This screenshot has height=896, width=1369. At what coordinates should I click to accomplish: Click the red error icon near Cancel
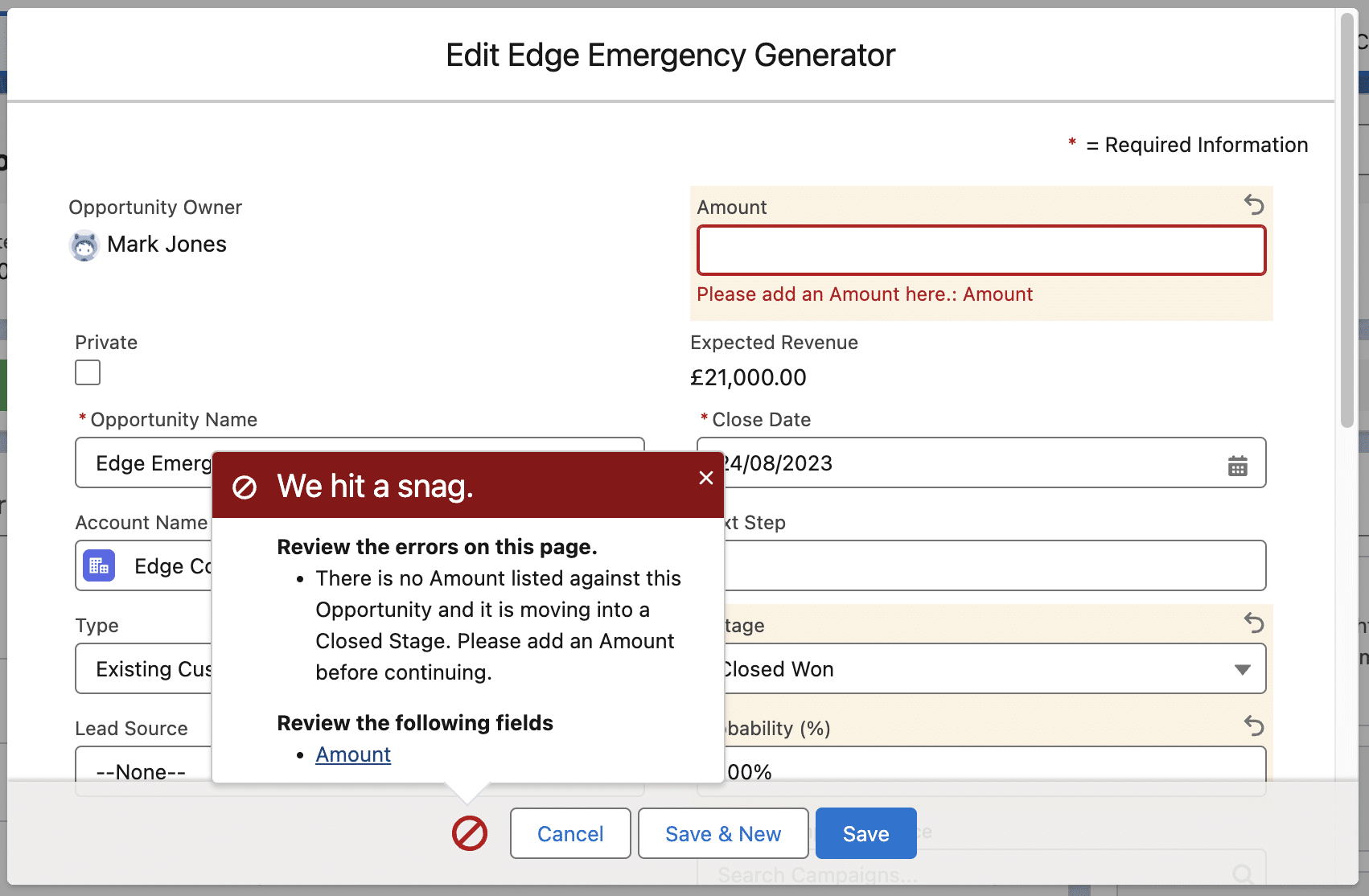point(471,833)
